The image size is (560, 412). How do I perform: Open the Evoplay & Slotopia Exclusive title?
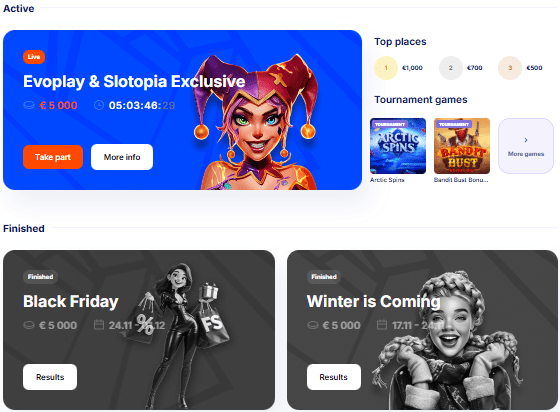pyautogui.click(x=134, y=81)
